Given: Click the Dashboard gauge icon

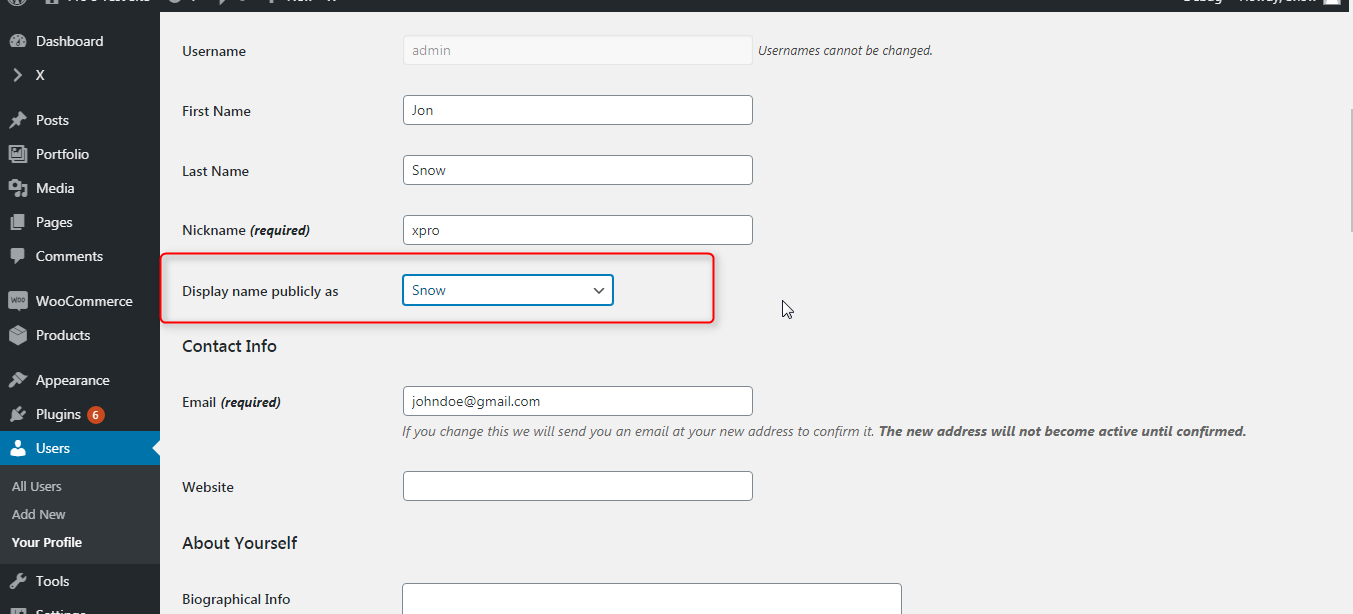Looking at the screenshot, I should 17,41.
